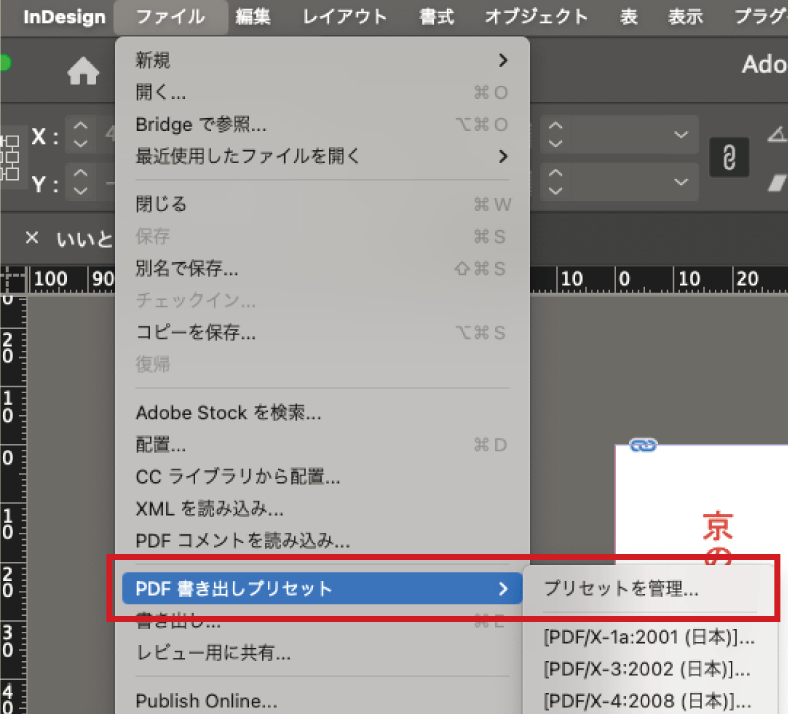Image resolution: width=788 pixels, height=714 pixels.
Task: Open the ファイル menu
Action: click(171, 17)
